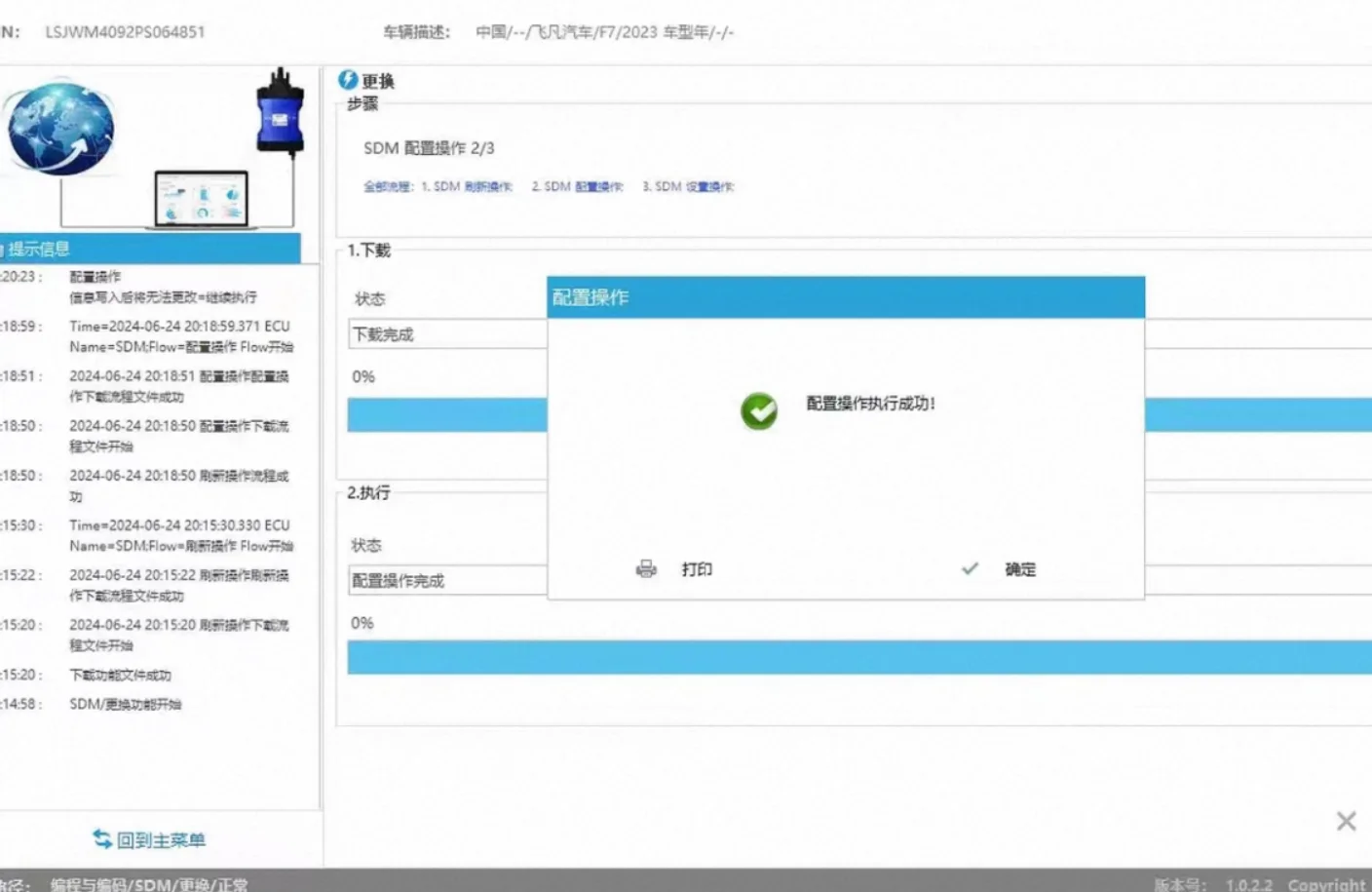Print the result via 打印
Image resolution: width=1372 pixels, height=892 pixels.
click(x=697, y=569)
